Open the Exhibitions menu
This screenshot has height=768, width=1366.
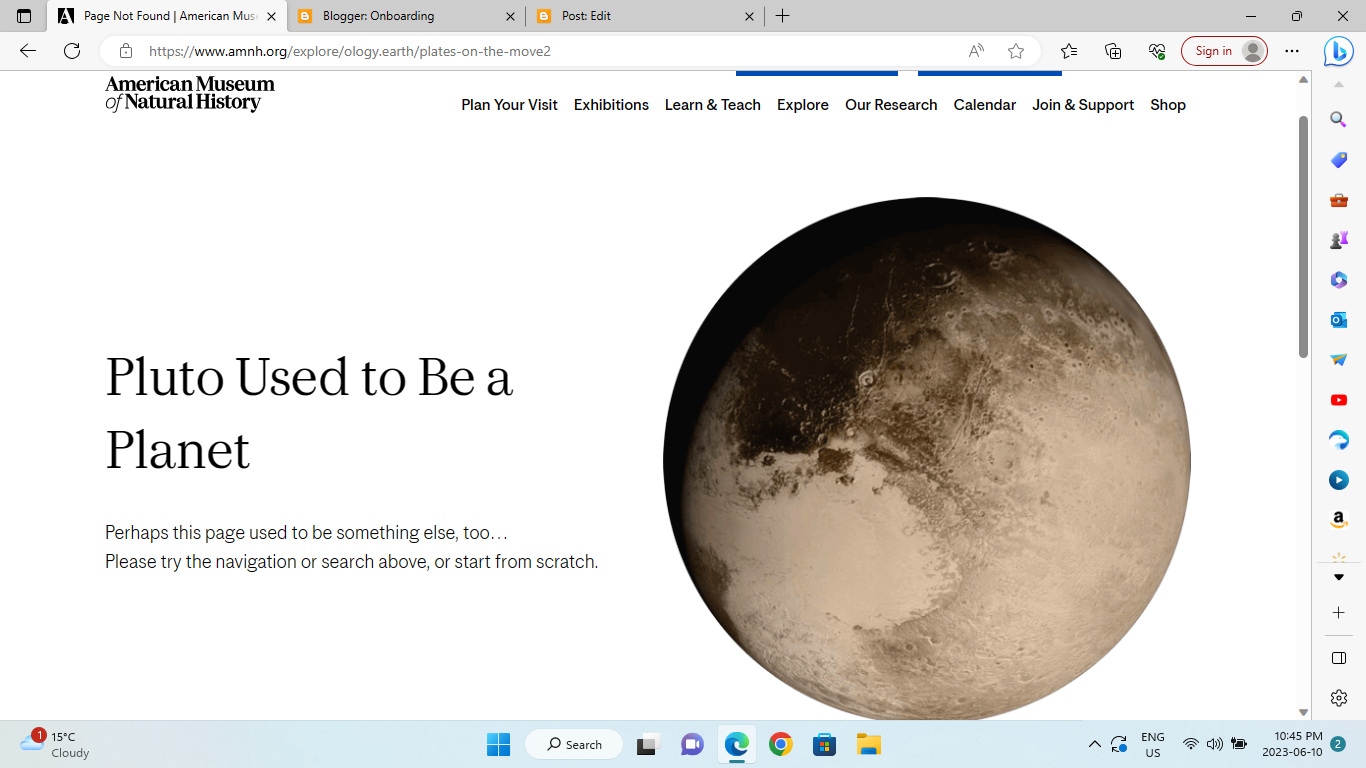611,105
